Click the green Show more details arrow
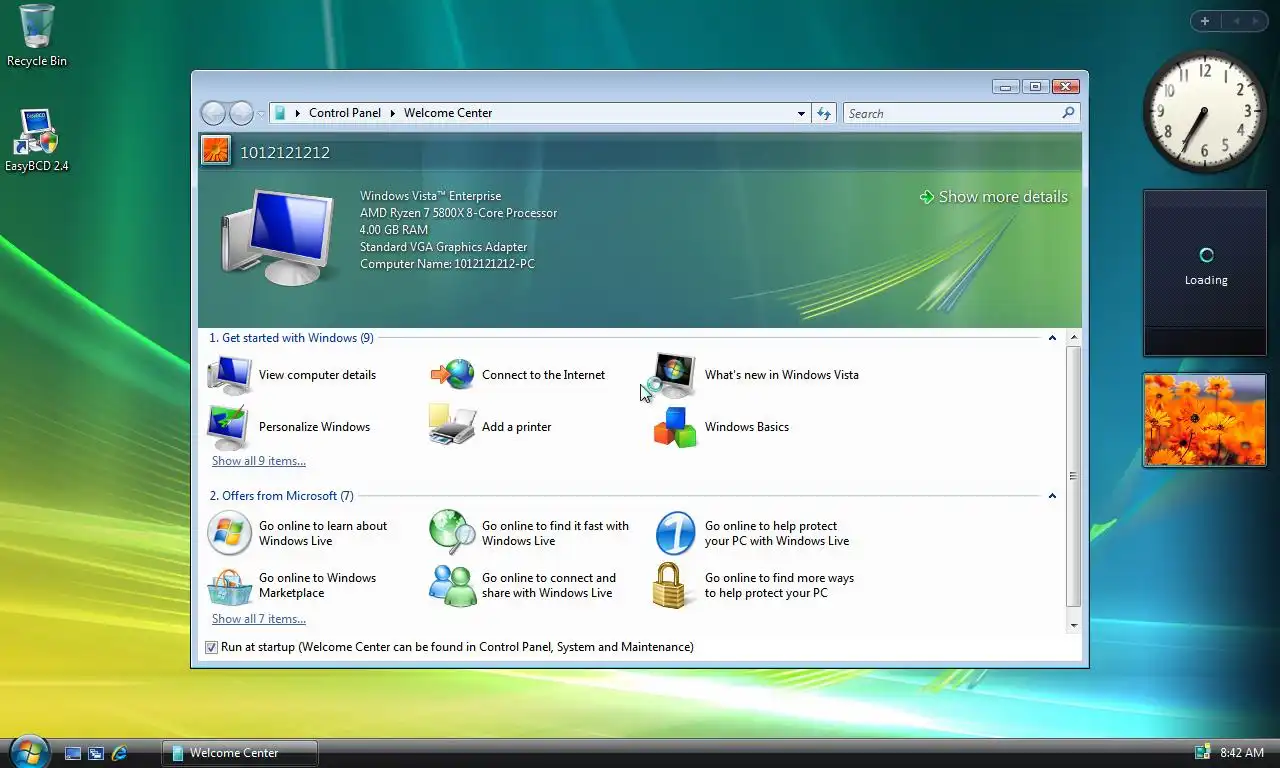The width and height of the screenshot is (1280, 768). [927, 197]
